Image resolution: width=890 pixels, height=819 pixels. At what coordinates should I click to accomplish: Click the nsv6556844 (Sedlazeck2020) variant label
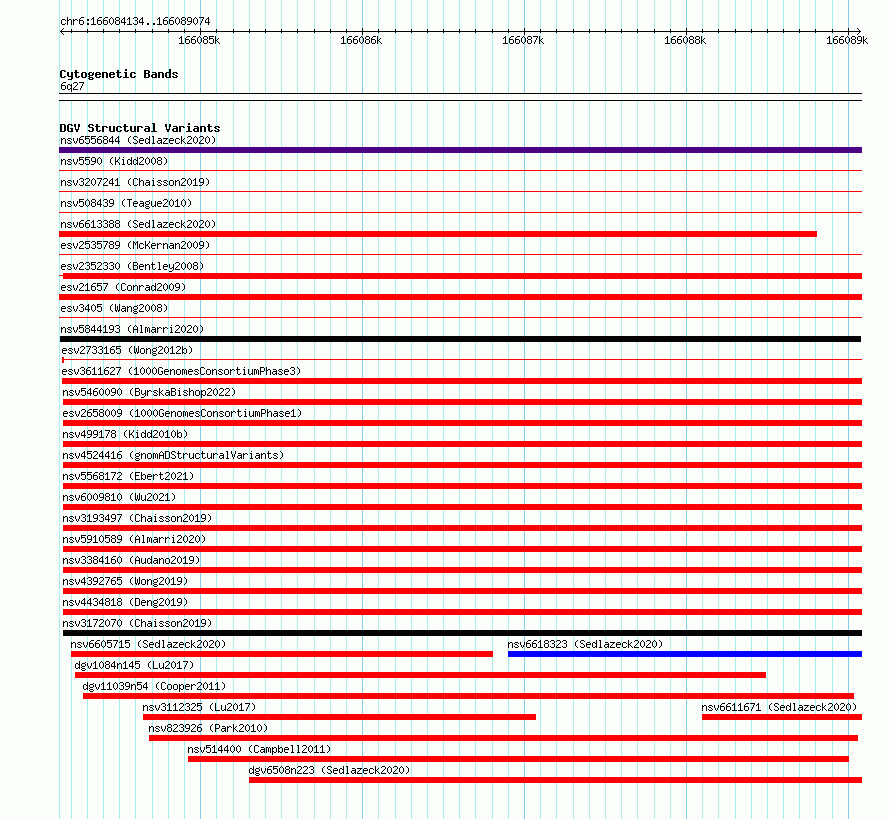[138, 140]
